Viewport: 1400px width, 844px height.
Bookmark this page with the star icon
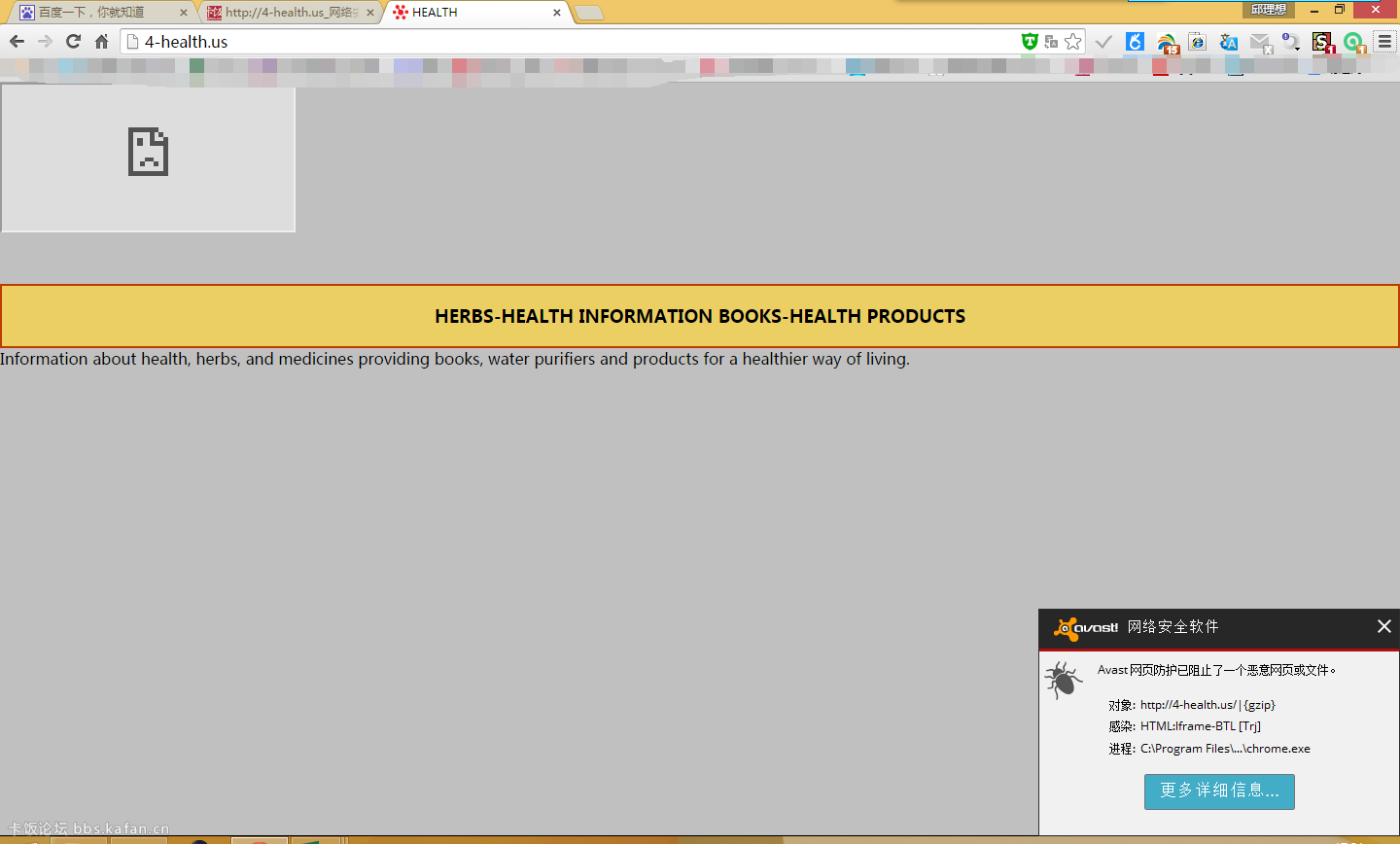click(1072, 42)
